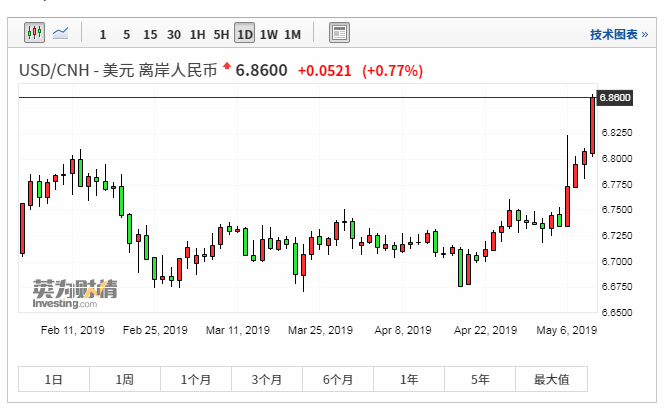Click the Feb 11, 2019 date label
The height and width of the screenshot is (408, 664).
72,330
